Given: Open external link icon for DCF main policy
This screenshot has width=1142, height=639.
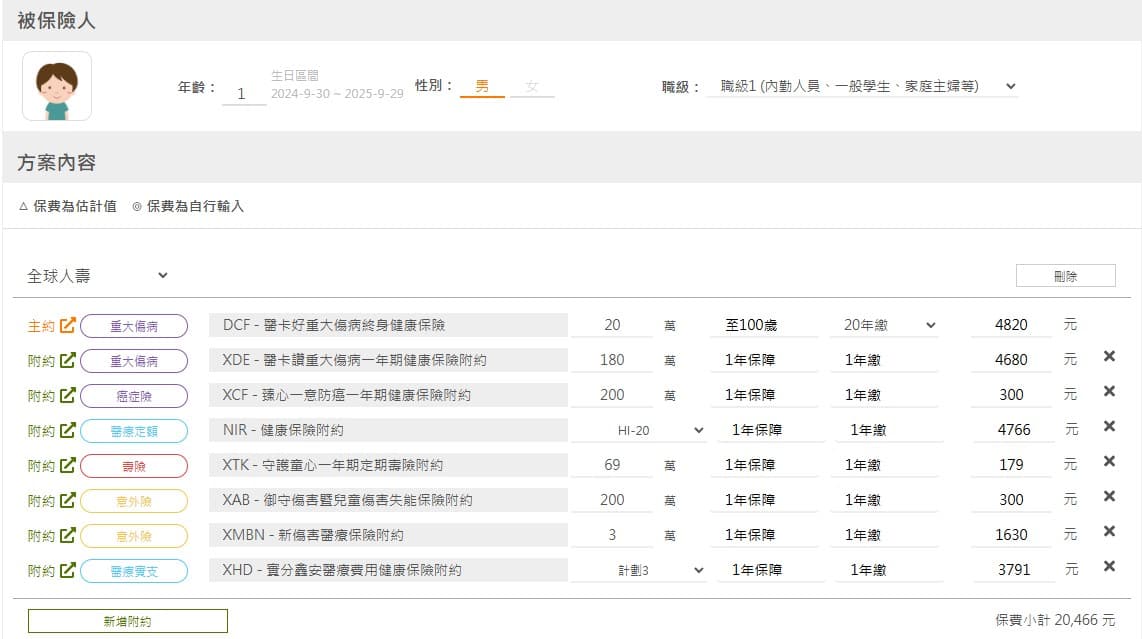Looking at the screenshot, I should (x=68, y=325).
